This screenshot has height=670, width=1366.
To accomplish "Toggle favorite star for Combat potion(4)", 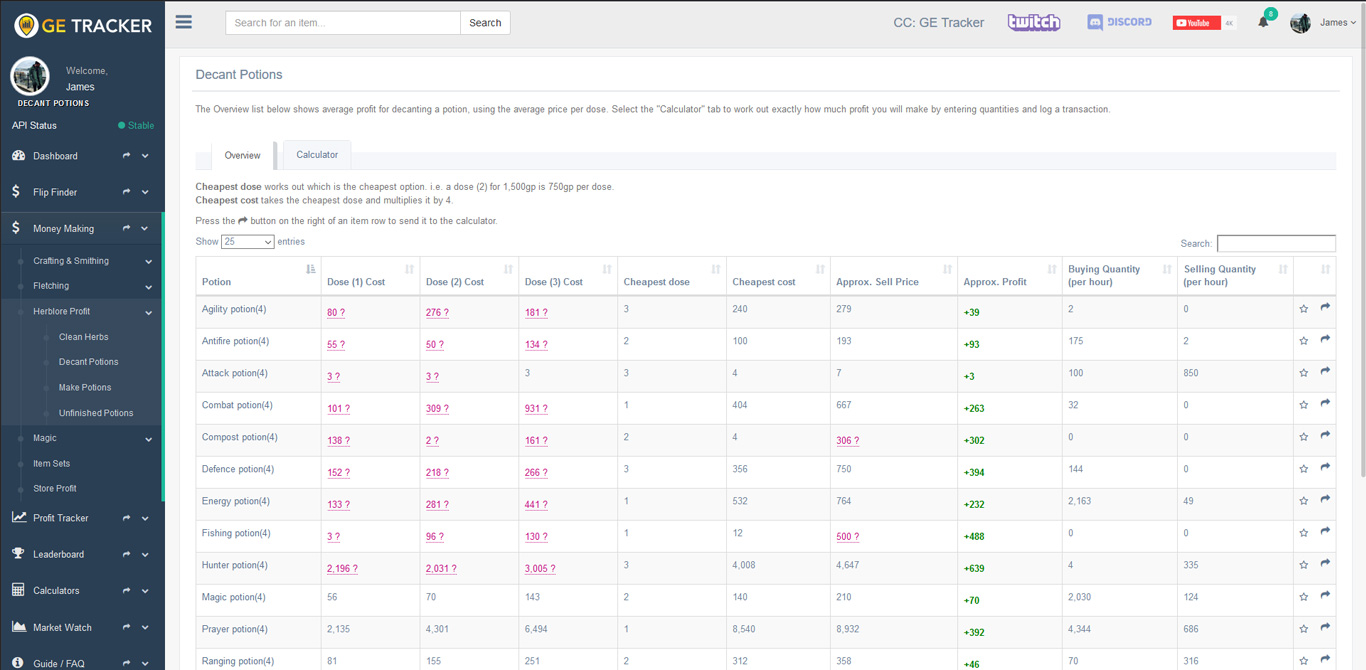I will (x=1303, y=405).
